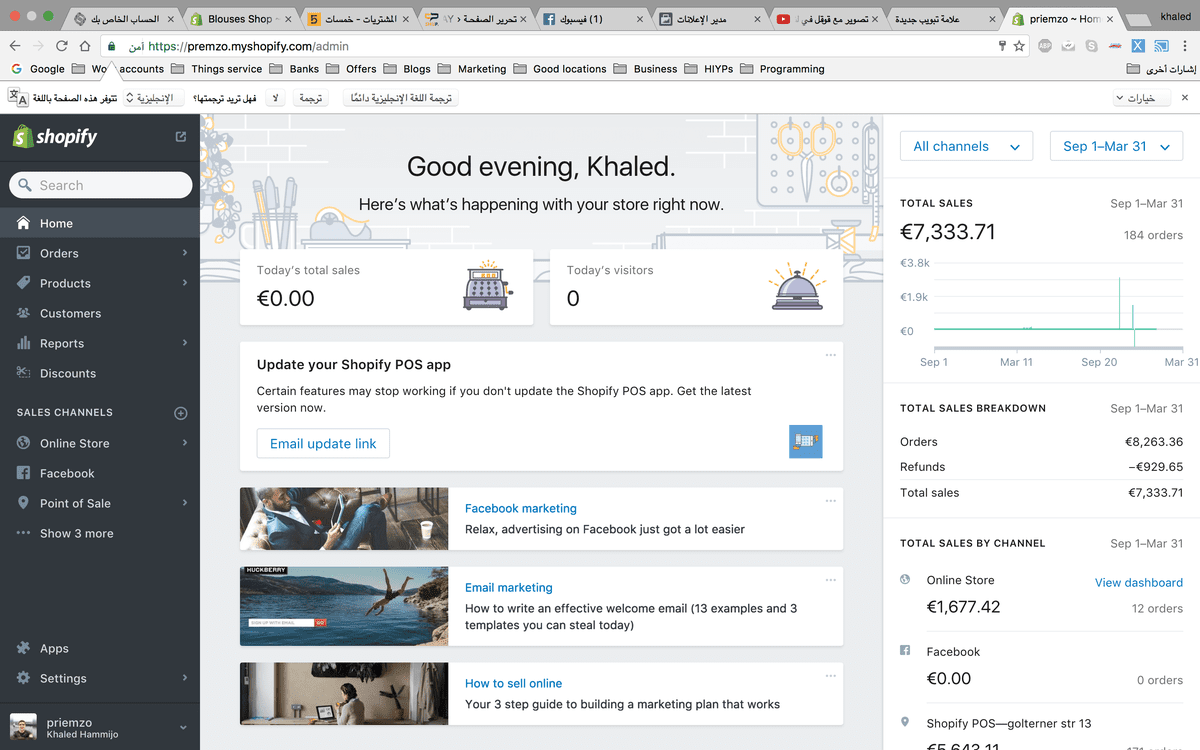Open the Sep 1–Mar 31 date dropdown
1200x750 pixels.
pyautogui.click(x=1116, y=146)
